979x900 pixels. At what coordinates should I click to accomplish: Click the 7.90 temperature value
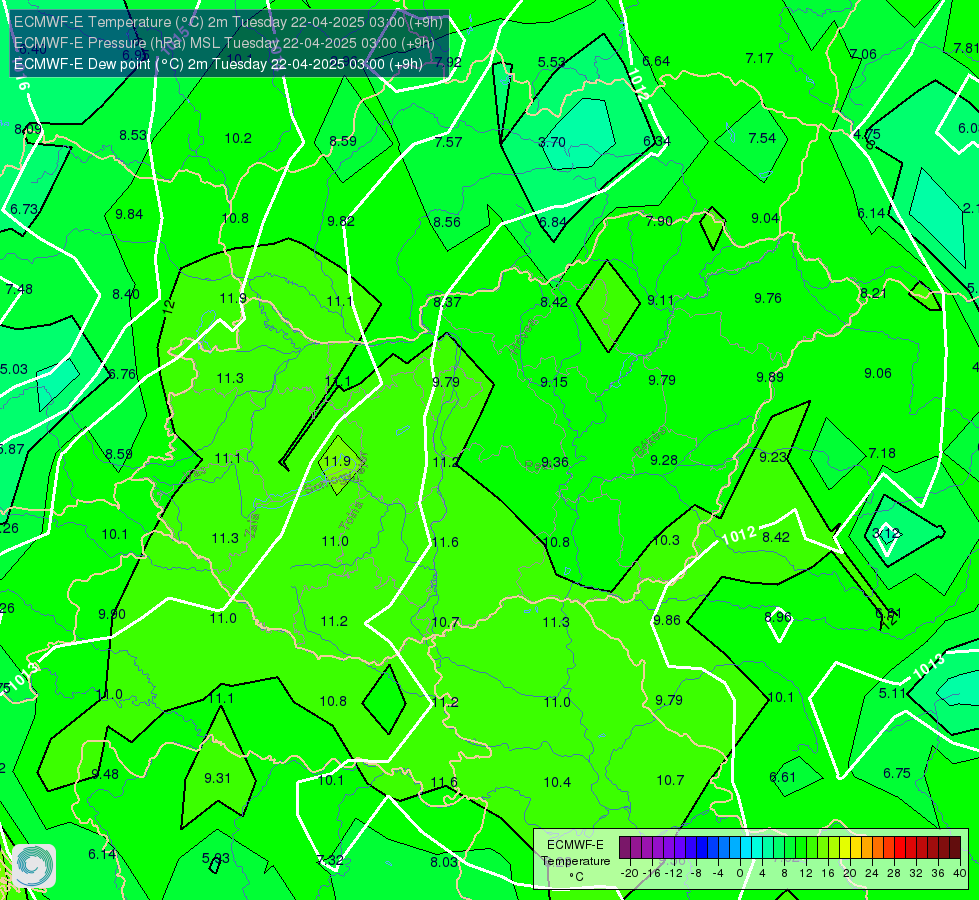tap(659, 221)
